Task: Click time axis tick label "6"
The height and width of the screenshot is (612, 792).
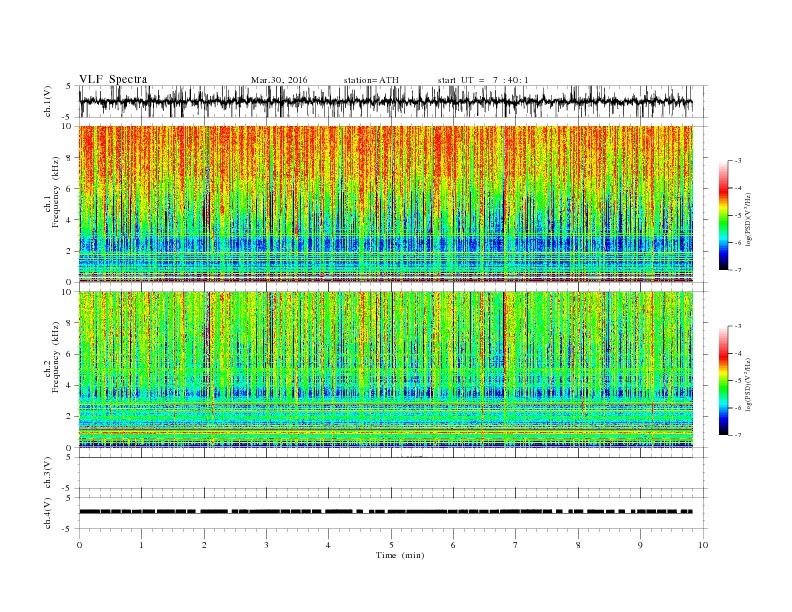Action: [x=453, y=545]
